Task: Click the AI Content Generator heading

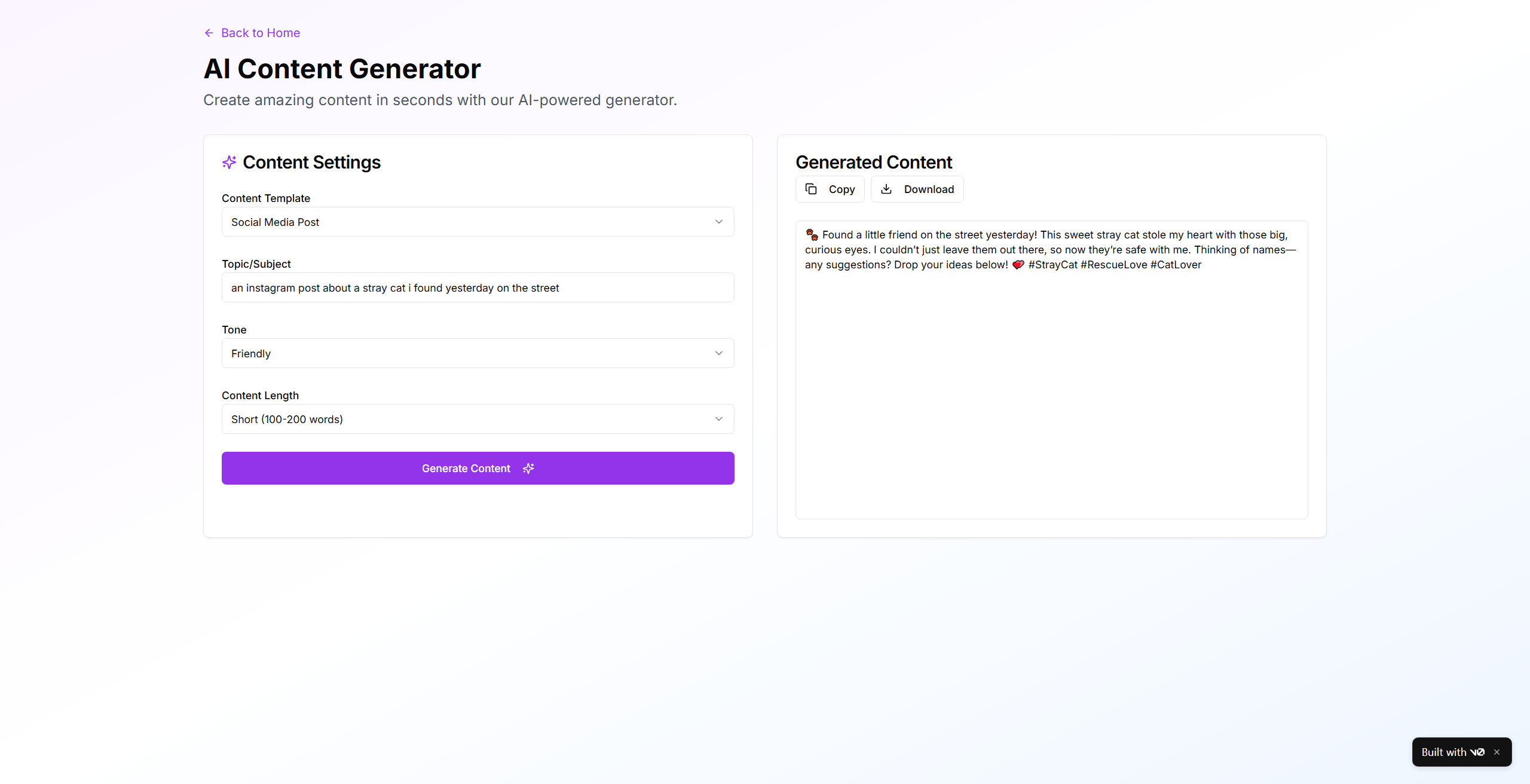Action: 342,69
